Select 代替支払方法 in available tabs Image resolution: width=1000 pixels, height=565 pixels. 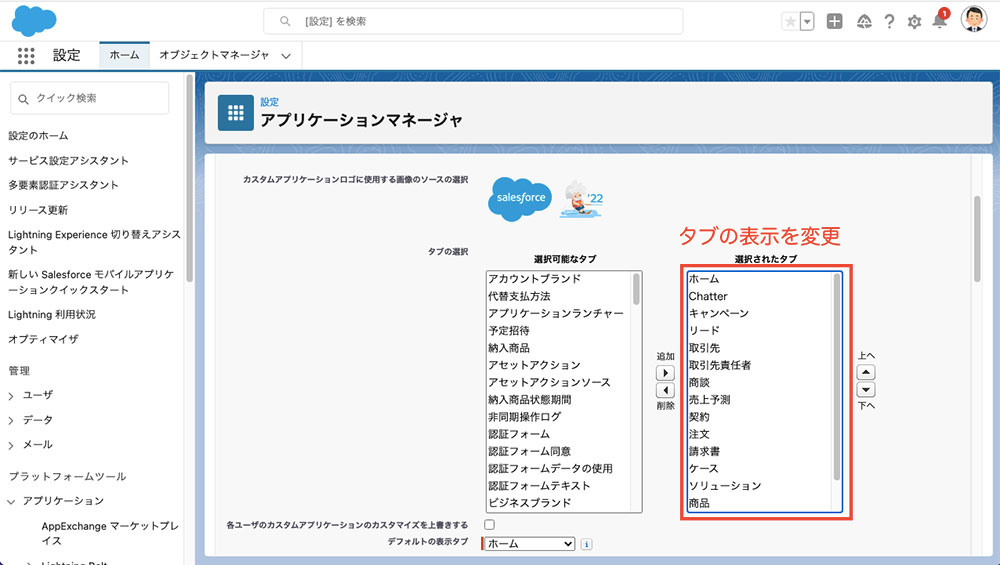point(519,296)
